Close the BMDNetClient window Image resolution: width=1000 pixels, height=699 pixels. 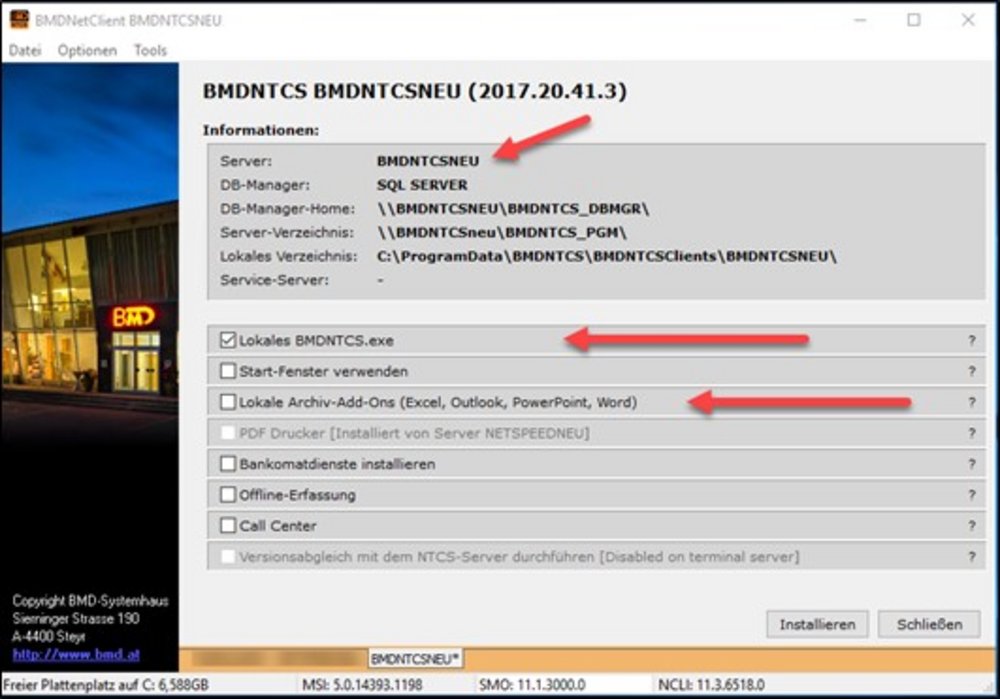(x=968, y=20)
